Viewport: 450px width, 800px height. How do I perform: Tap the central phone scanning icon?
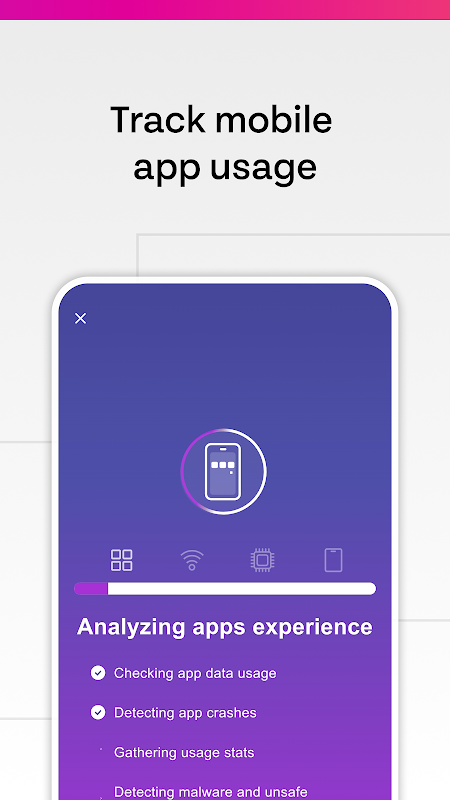(223, 471)
